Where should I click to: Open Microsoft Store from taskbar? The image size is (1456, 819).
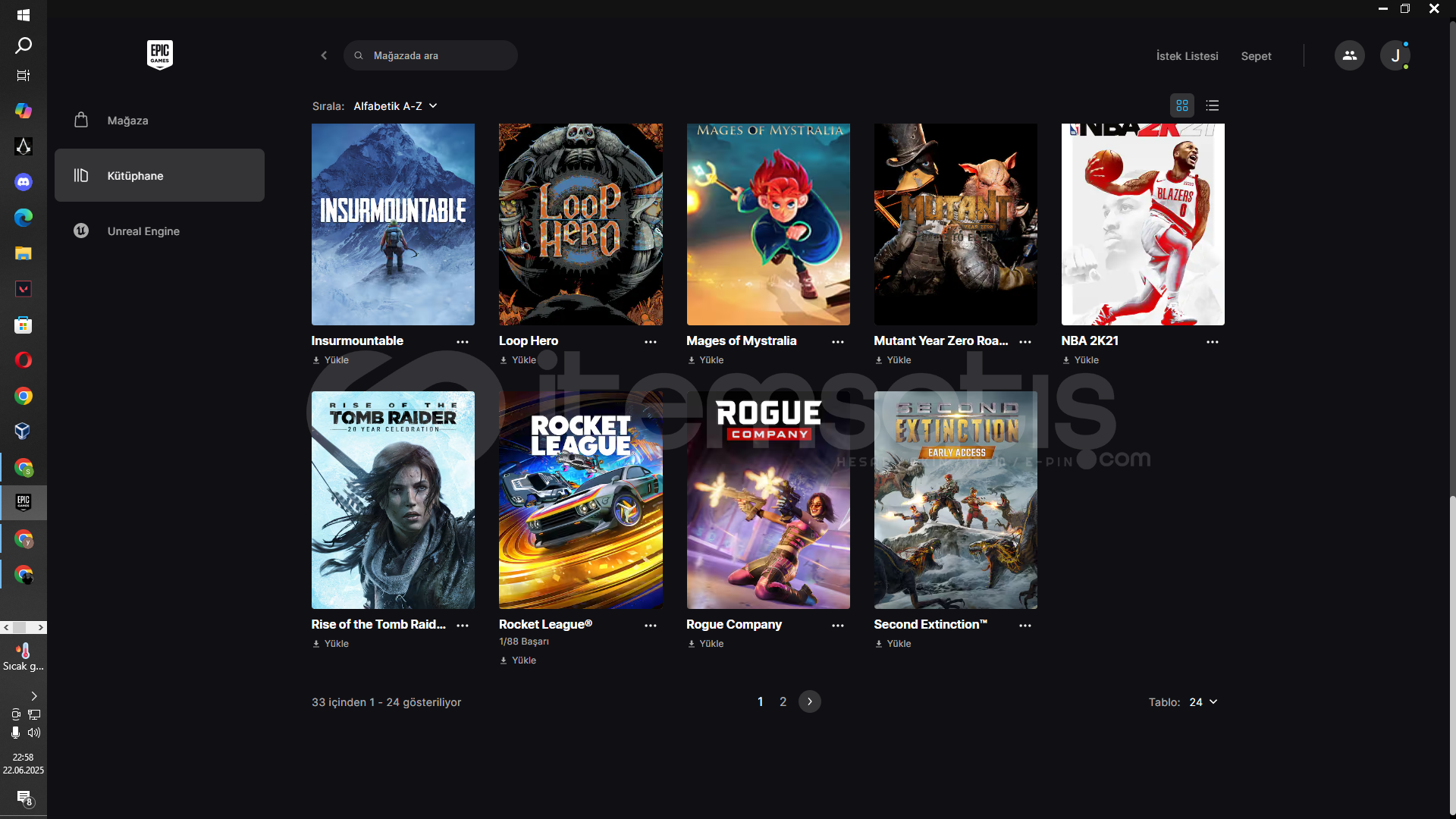tap(24, 325)
